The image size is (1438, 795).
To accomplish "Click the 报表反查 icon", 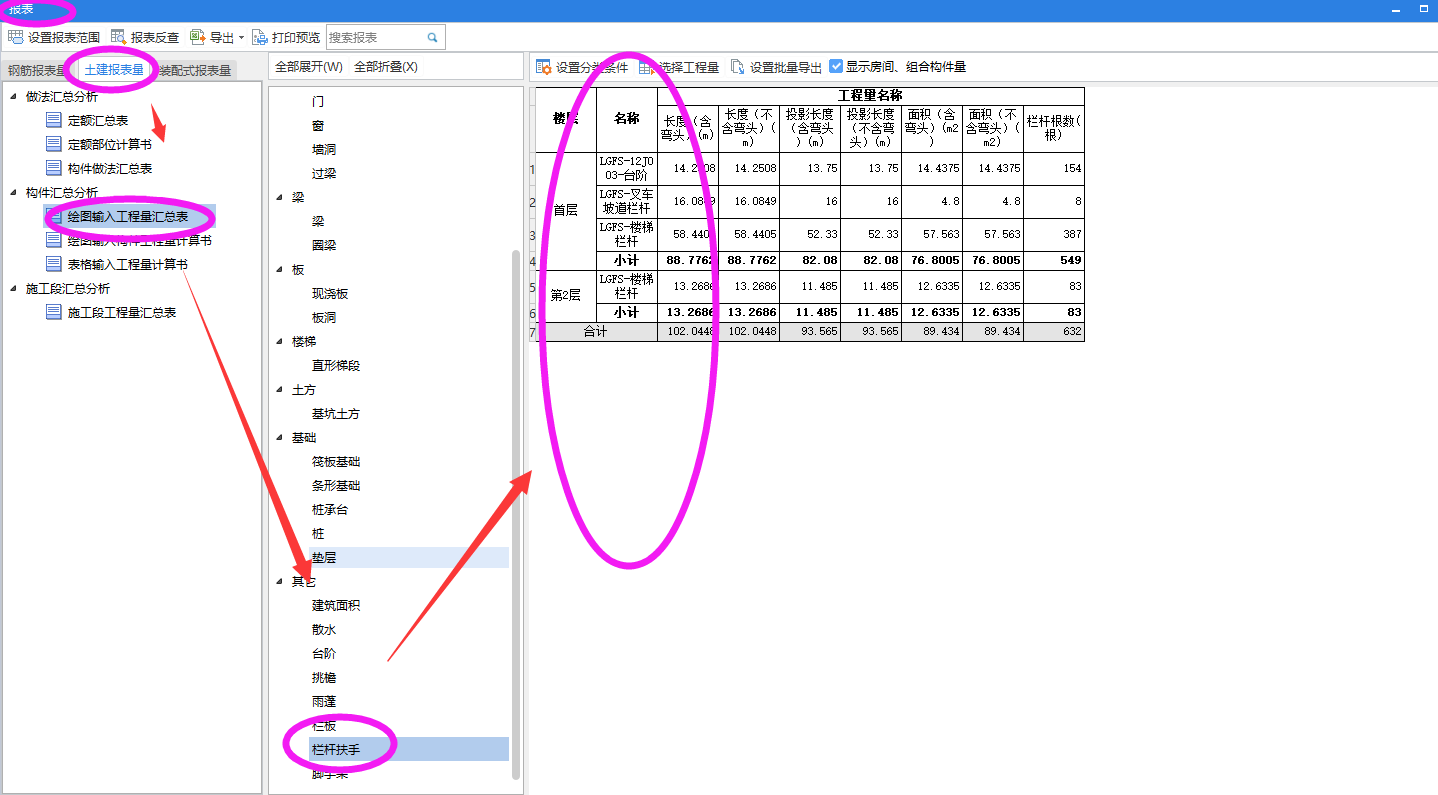I will (x=119, y=37).
